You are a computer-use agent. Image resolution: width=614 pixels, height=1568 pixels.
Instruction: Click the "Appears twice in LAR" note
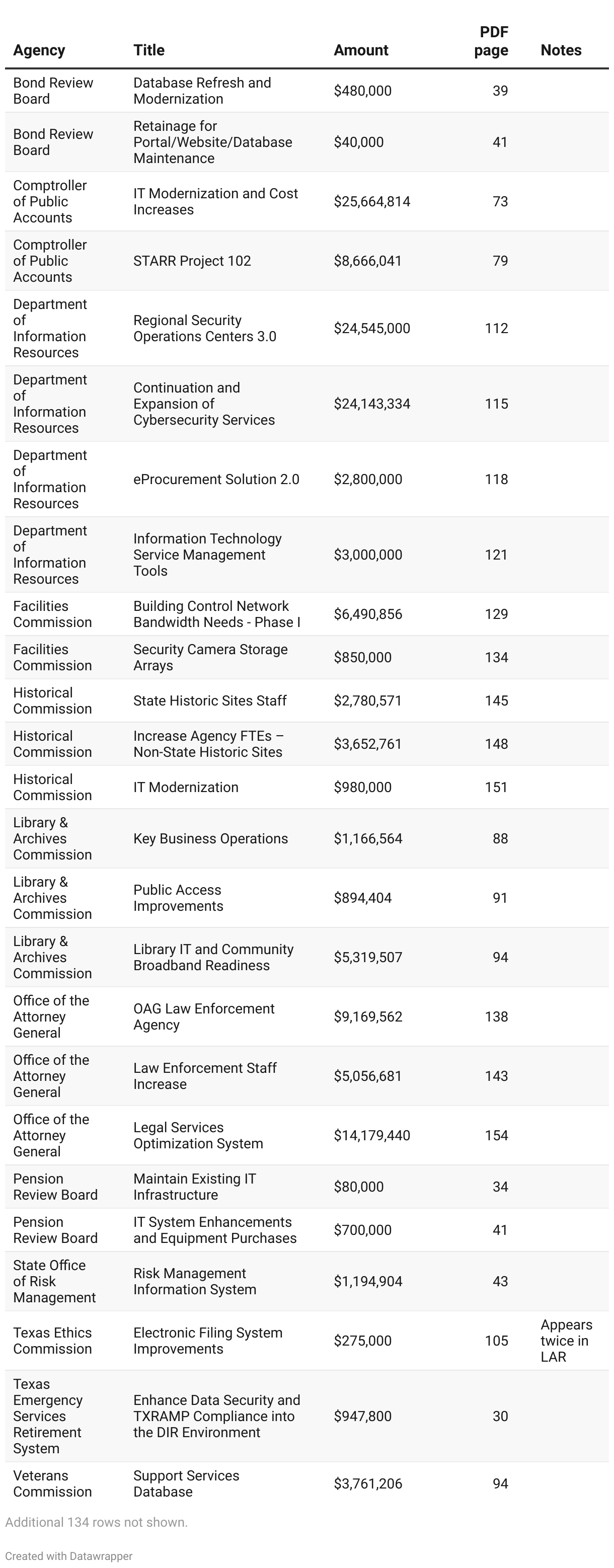click(x=566, y=1341)
